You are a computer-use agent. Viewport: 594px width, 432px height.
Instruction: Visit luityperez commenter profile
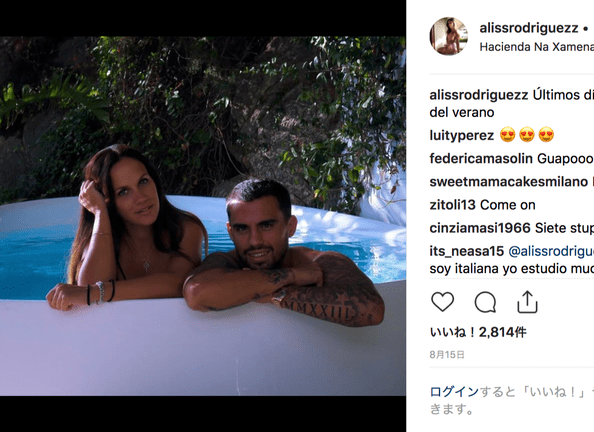tap(462, 135)
